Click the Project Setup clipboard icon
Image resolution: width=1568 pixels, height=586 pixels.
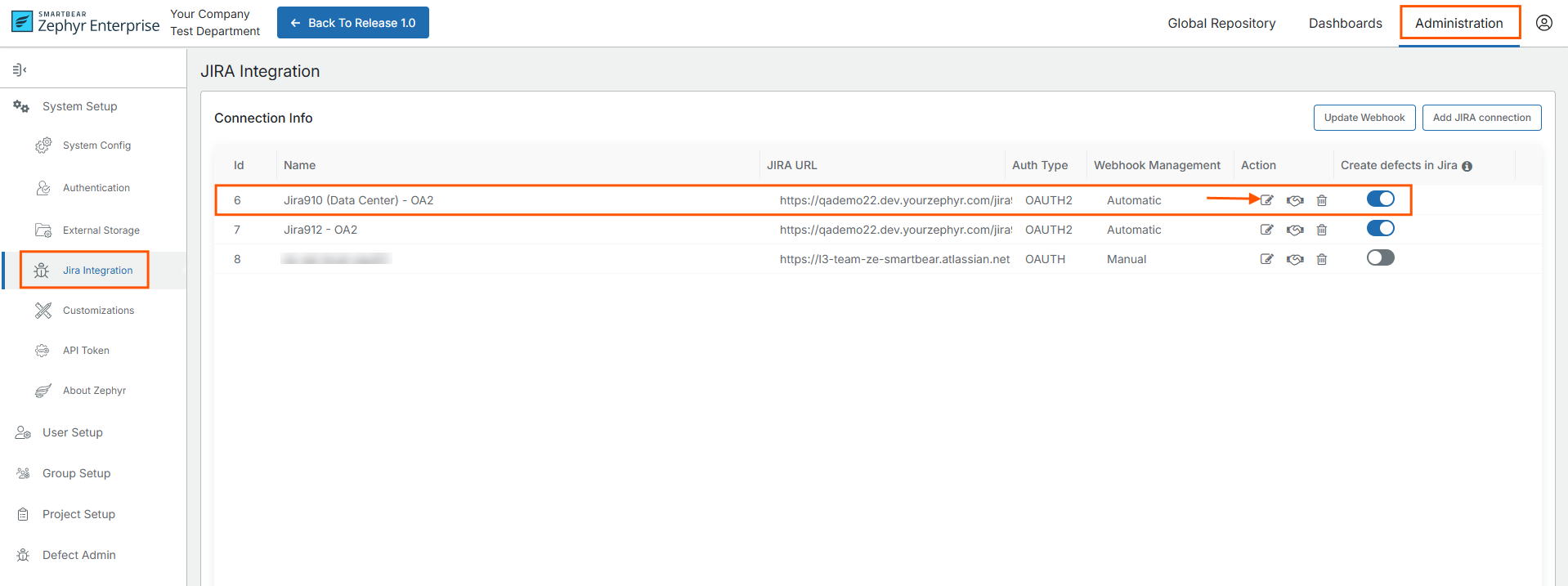[x=23, y=514]
